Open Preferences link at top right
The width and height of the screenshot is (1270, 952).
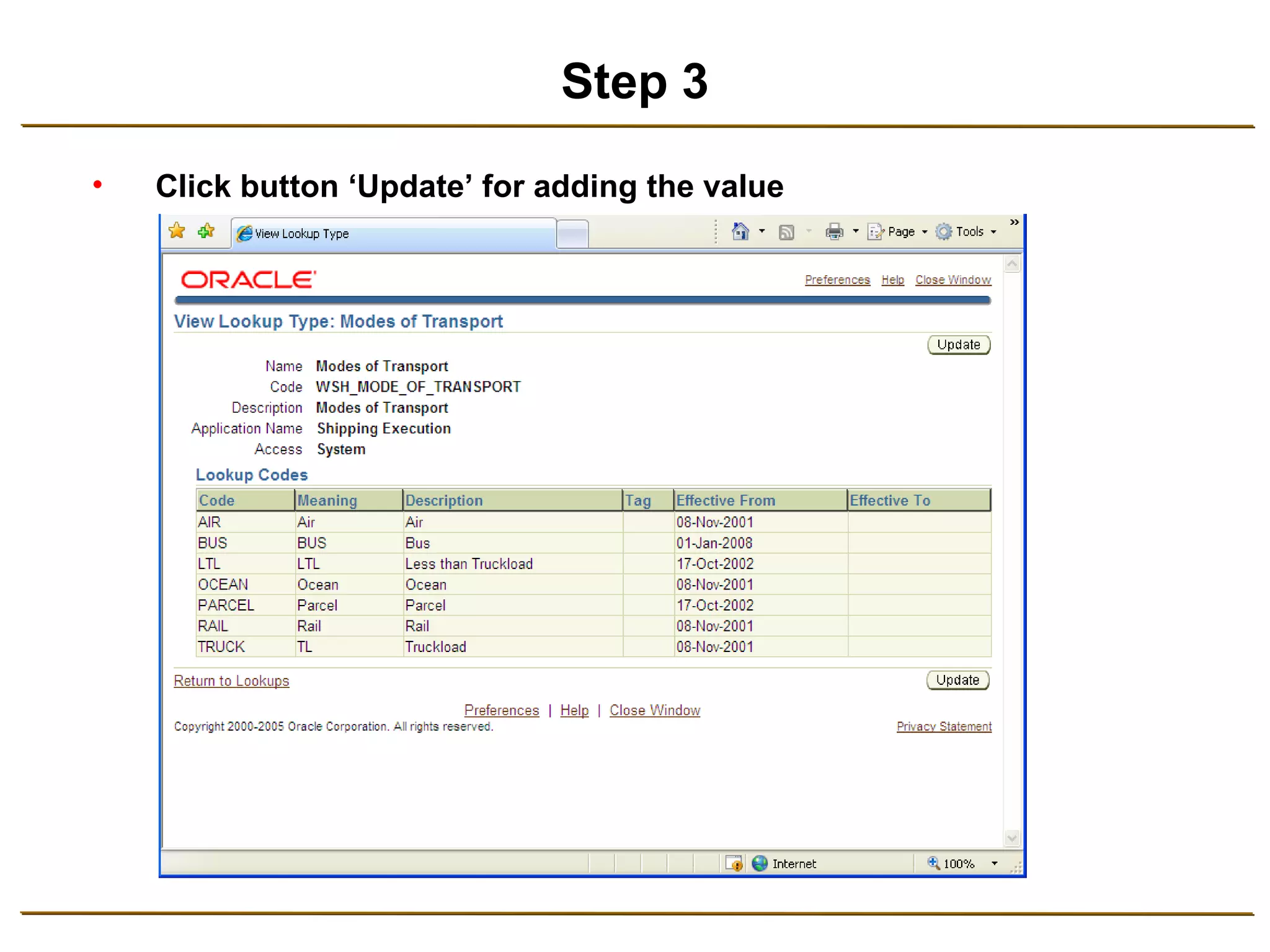click(837, 280)
